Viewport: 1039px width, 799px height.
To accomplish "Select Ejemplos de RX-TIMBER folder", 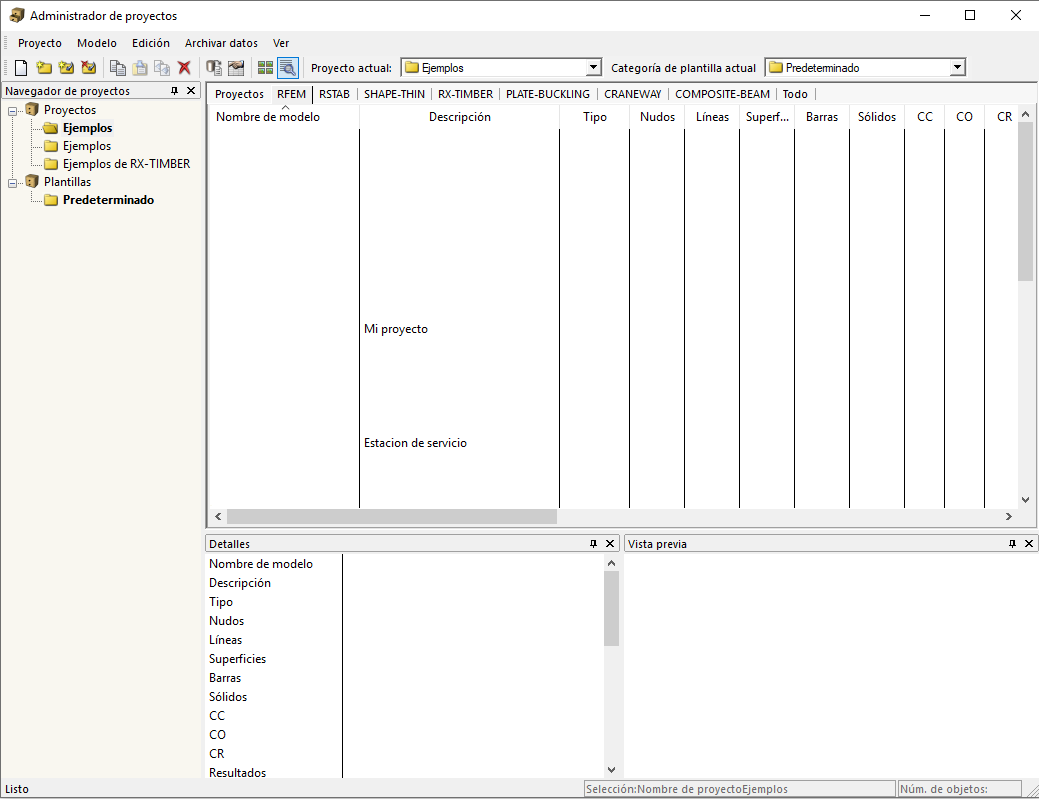I will pos(127,164).
